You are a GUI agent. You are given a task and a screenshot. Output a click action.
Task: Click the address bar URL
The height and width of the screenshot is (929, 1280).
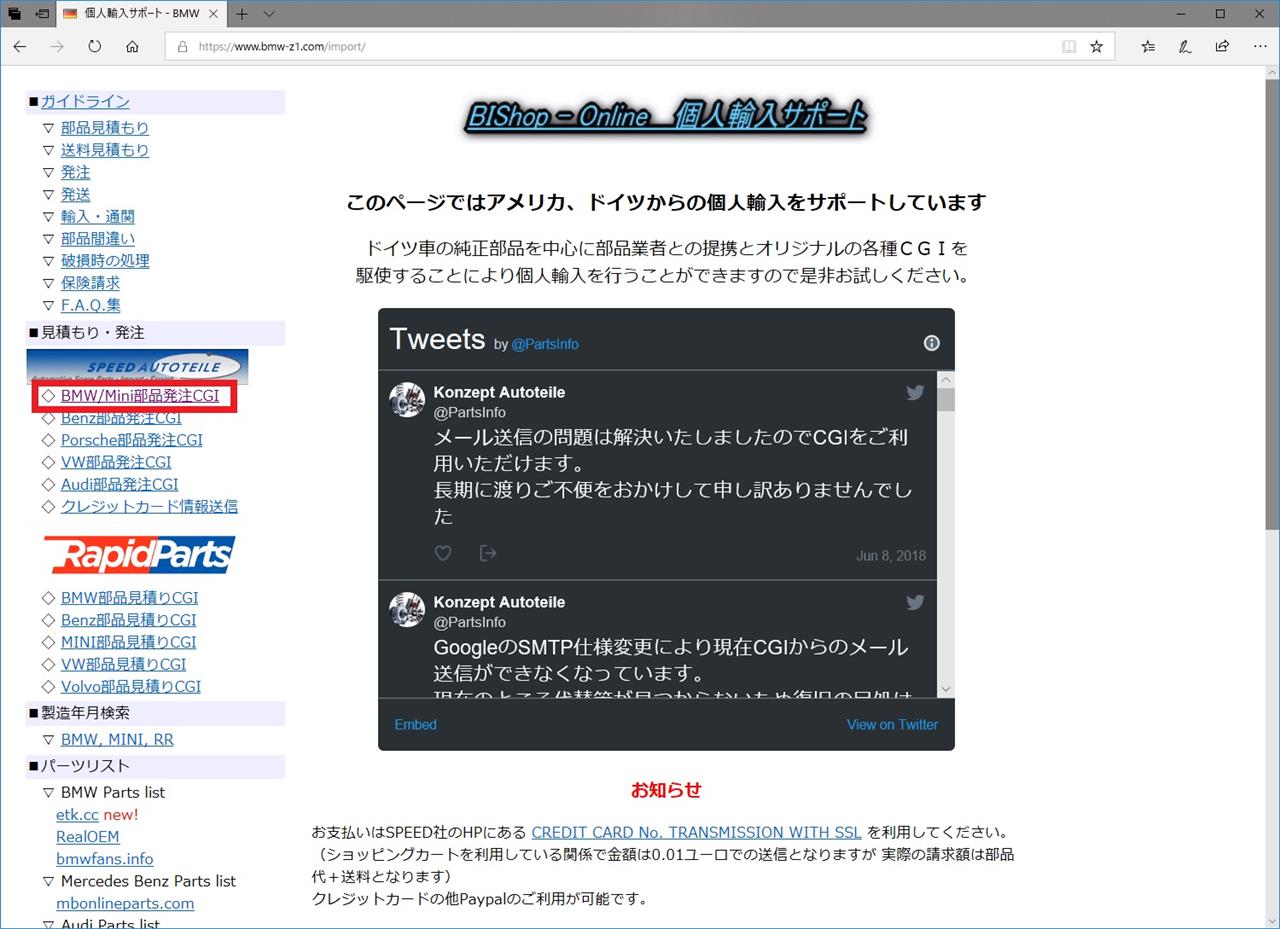282,46
